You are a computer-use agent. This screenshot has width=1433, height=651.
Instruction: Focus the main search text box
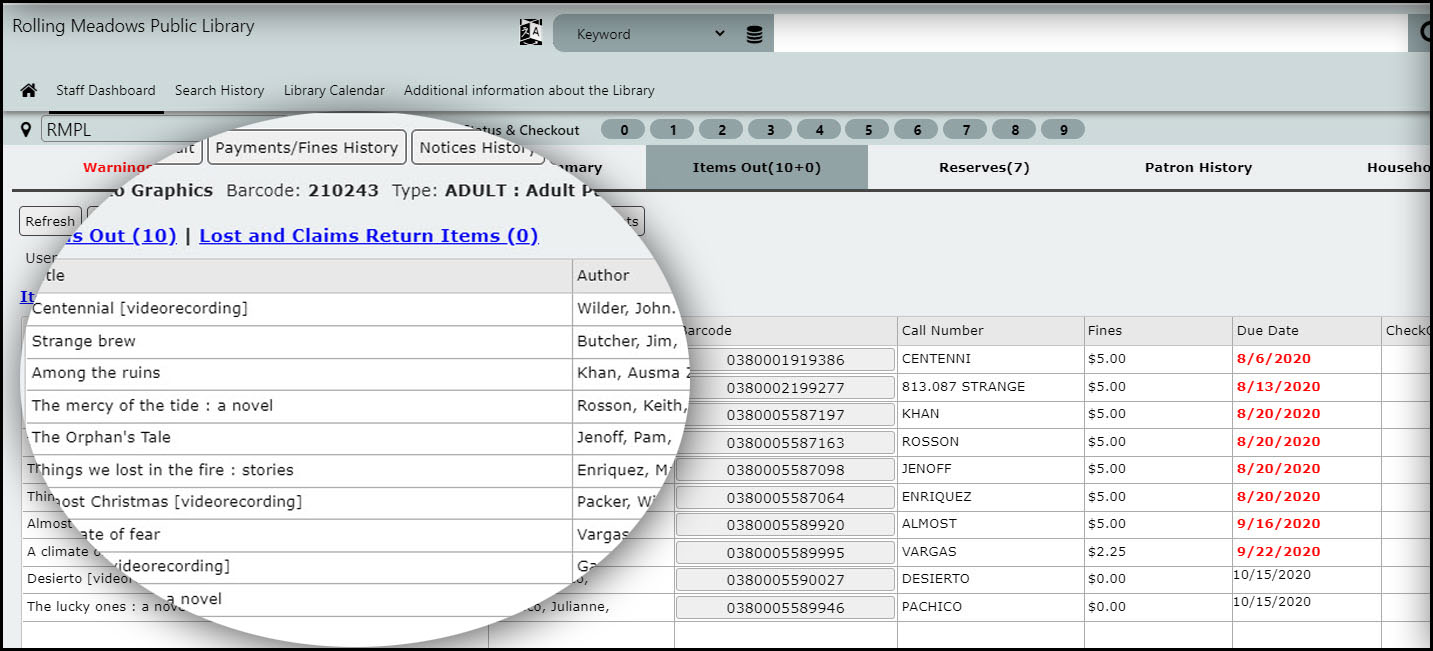[x=1091, y=33]
